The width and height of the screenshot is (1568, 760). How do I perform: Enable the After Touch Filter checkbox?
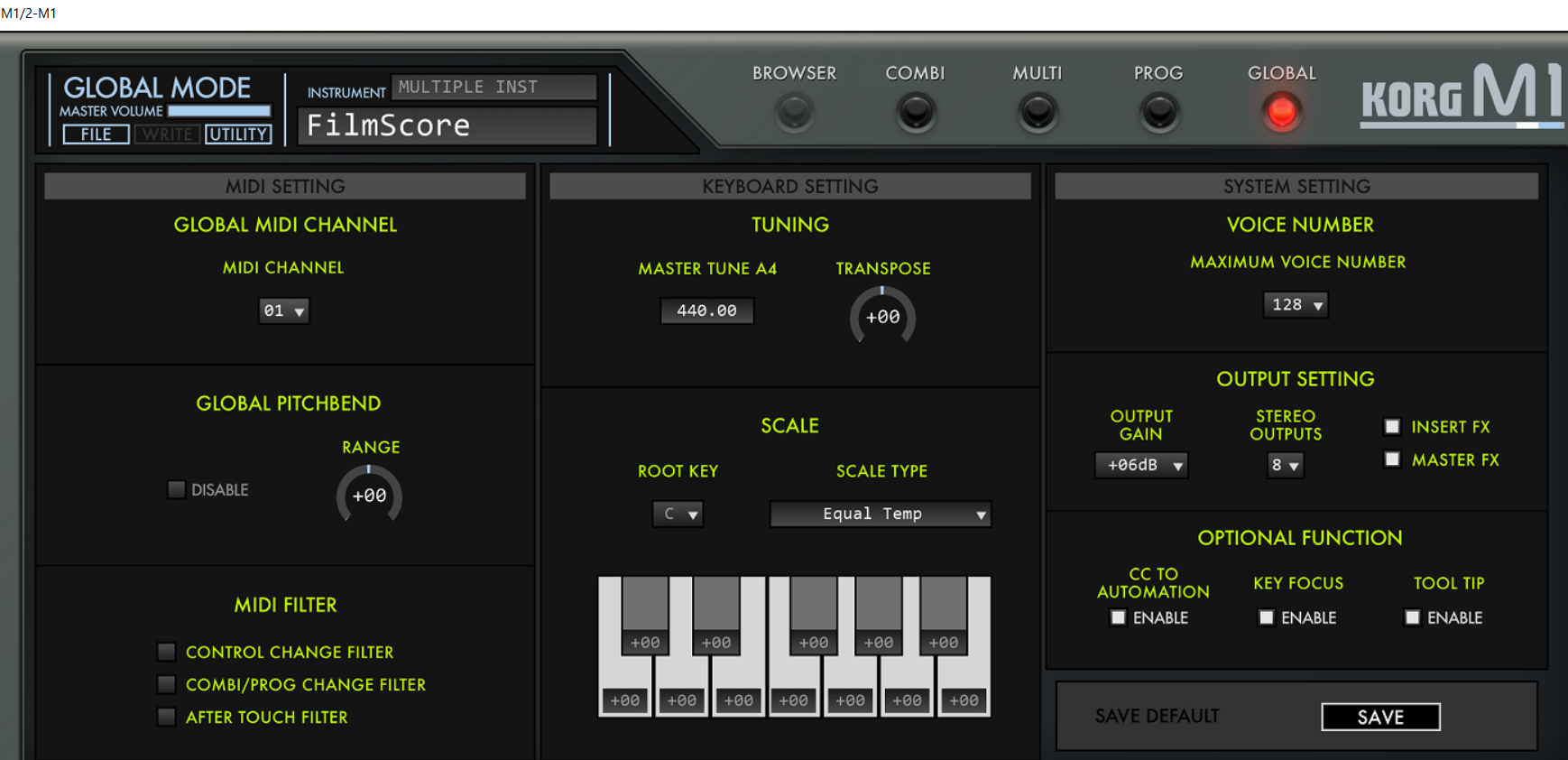(166, 717)
